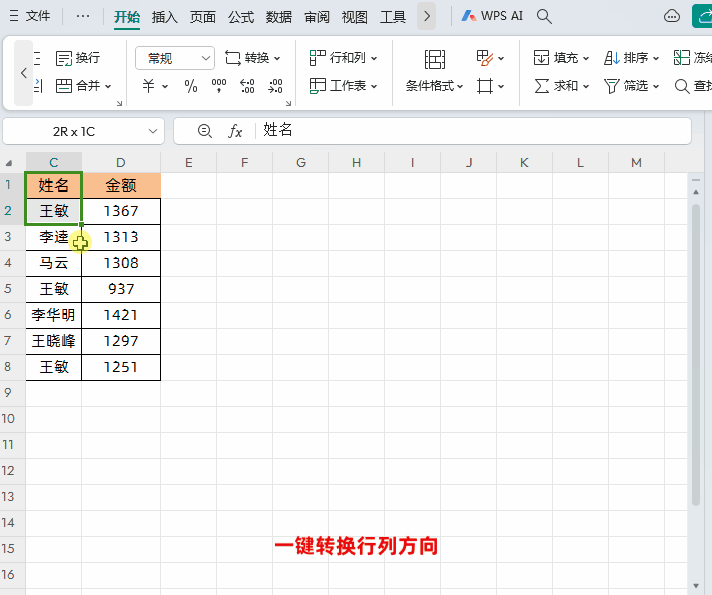Click the cloud sync icon

[672, 16]
